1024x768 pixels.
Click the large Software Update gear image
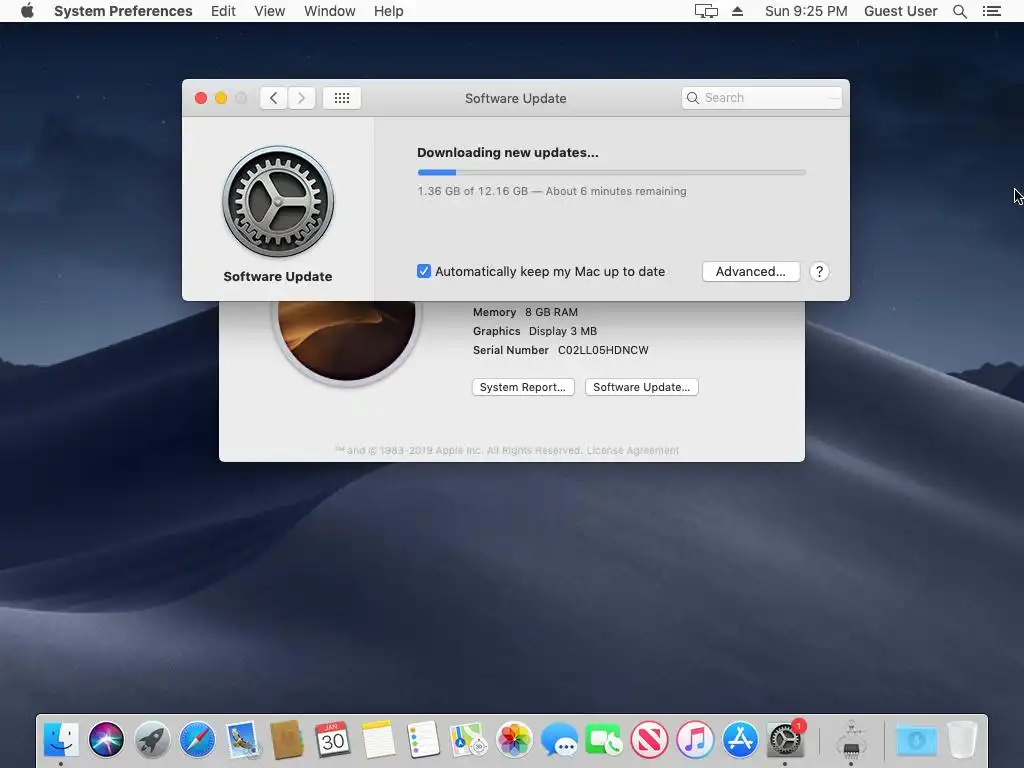278,202
